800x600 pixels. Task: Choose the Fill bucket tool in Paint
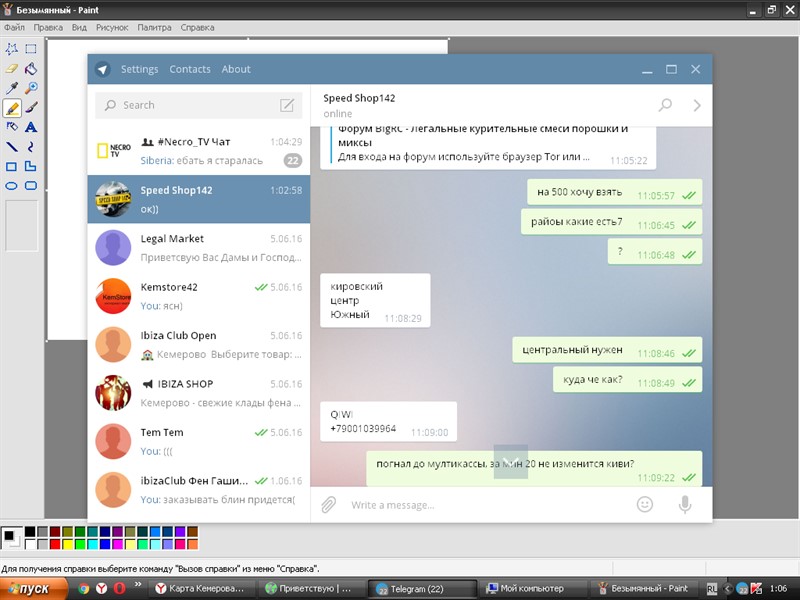coord(31,69)
